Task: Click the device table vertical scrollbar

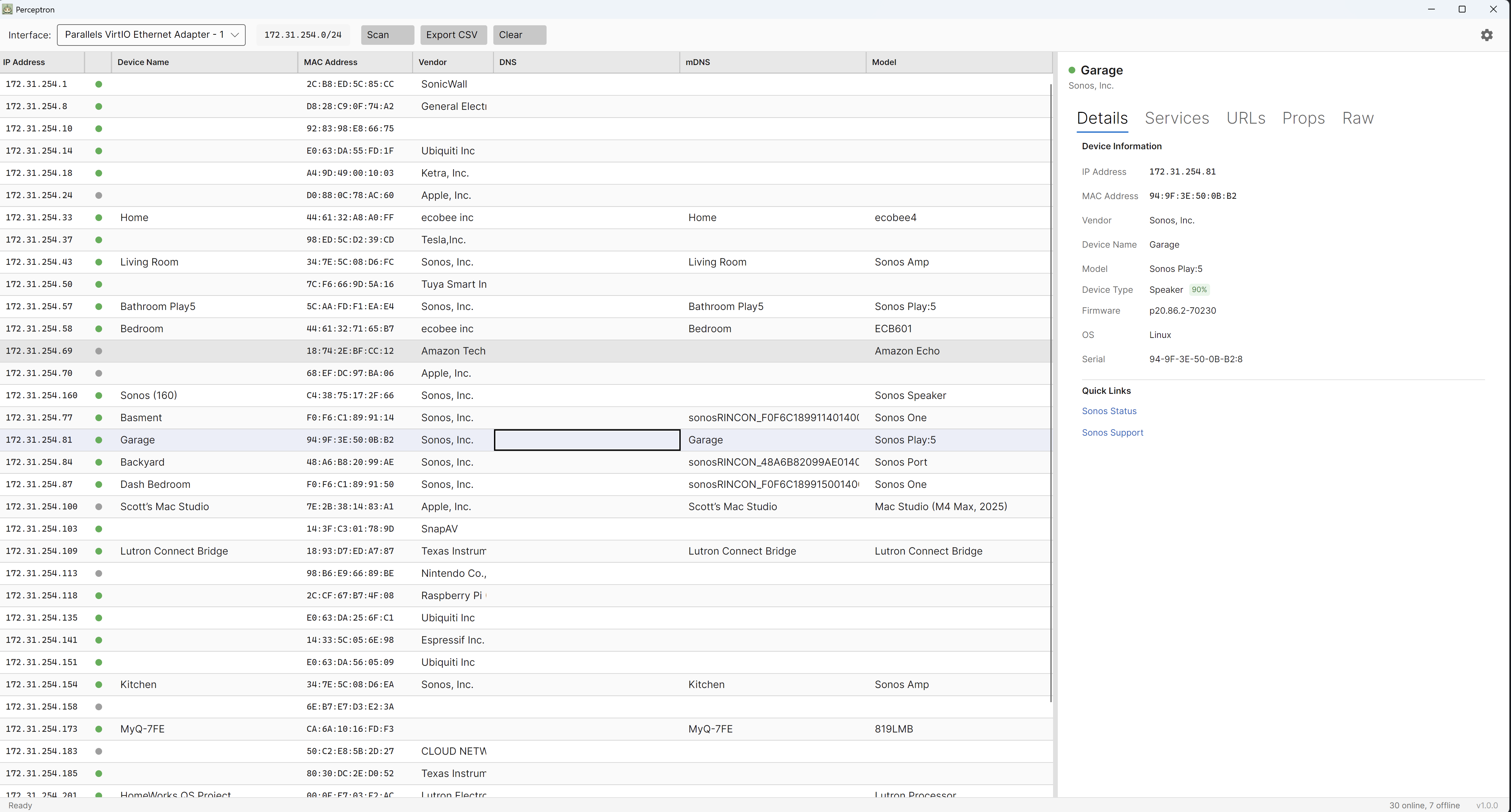Action: click(1051, 393)
